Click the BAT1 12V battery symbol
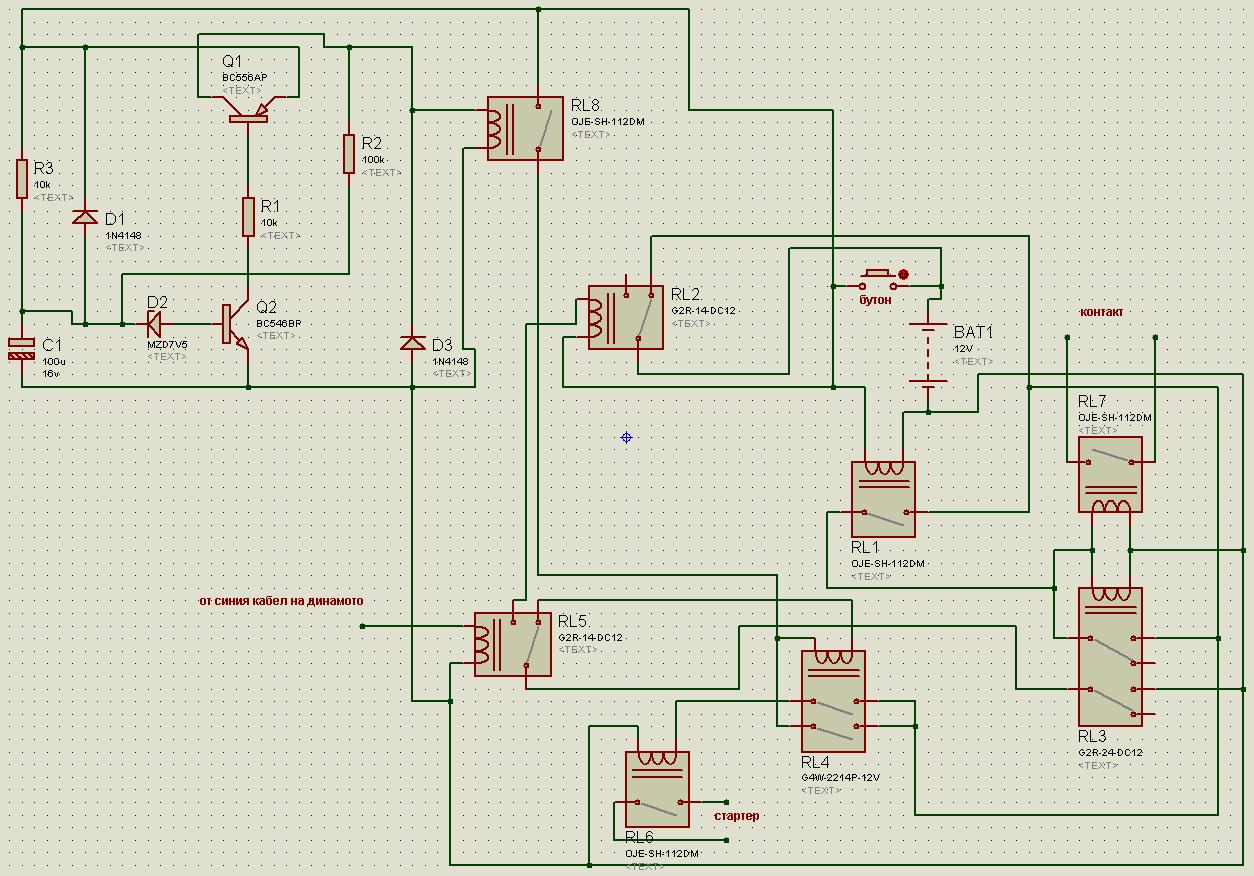Viewport: 1254px width, 876px height. pyautogui.click(x=928, y=354)
